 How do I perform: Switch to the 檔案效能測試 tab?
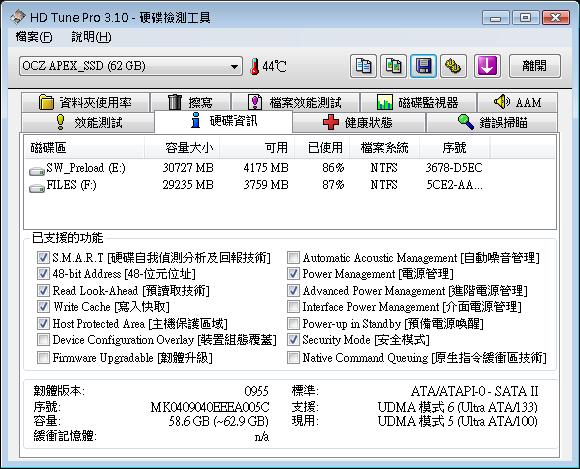coord(295,102)
